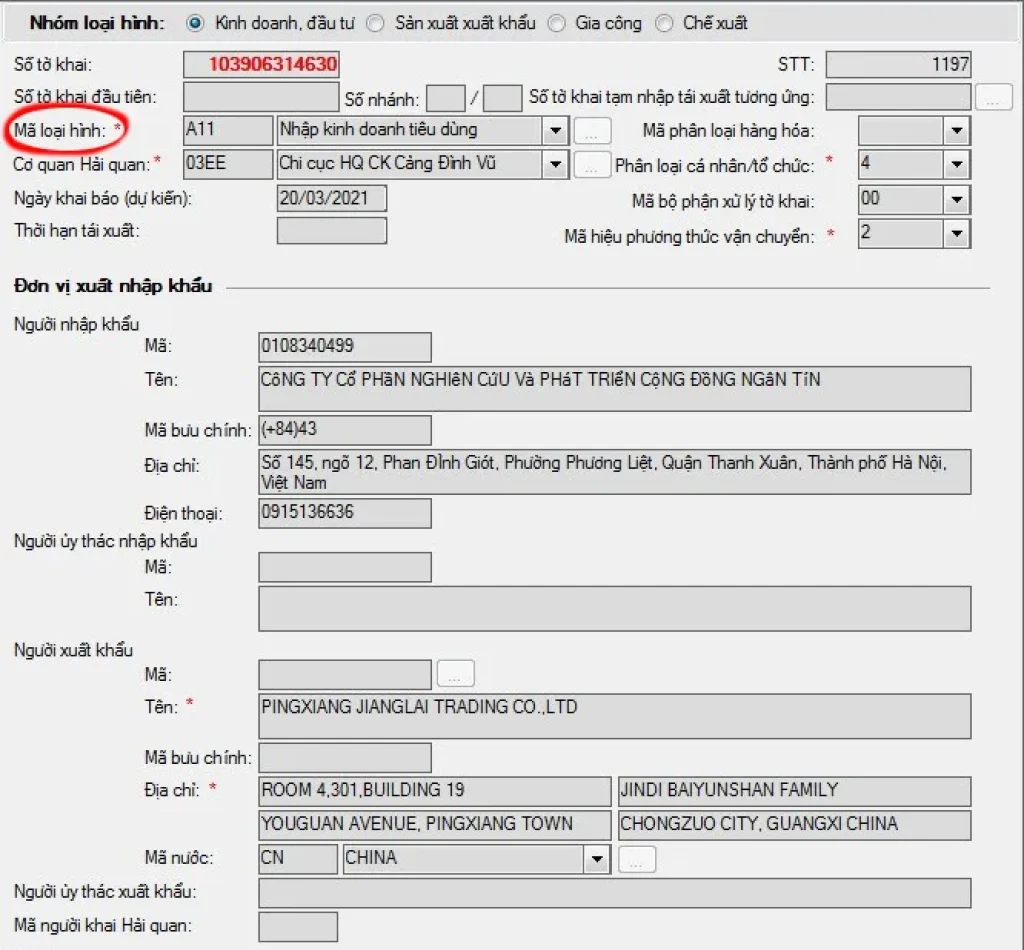Click the exporter name field PINGXIANG JIANGLAI
The width and height of the screenshot is (1024, 950).
[x=614, y=716]
